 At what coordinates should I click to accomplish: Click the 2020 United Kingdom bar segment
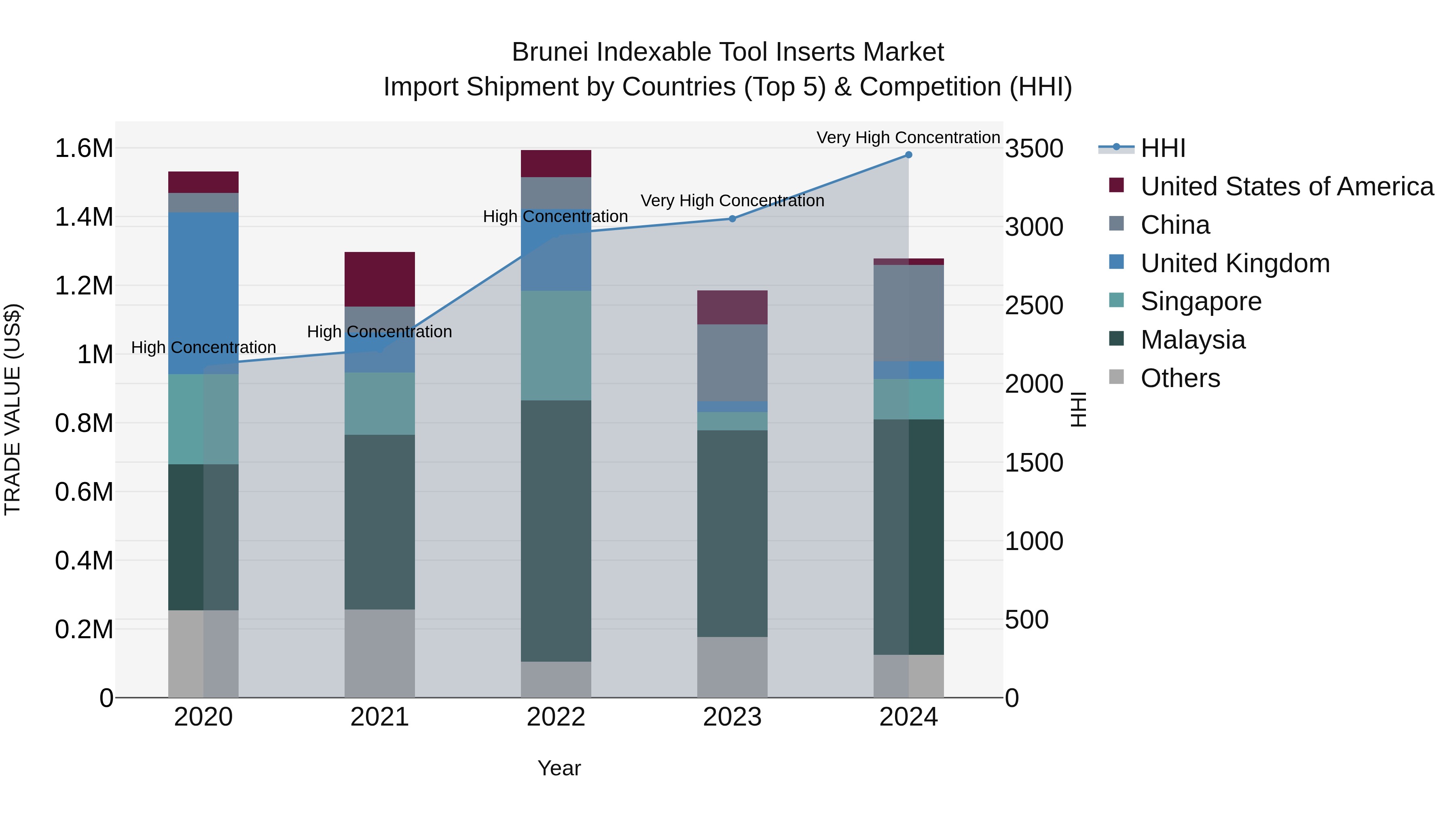click(x=203, y=293)
